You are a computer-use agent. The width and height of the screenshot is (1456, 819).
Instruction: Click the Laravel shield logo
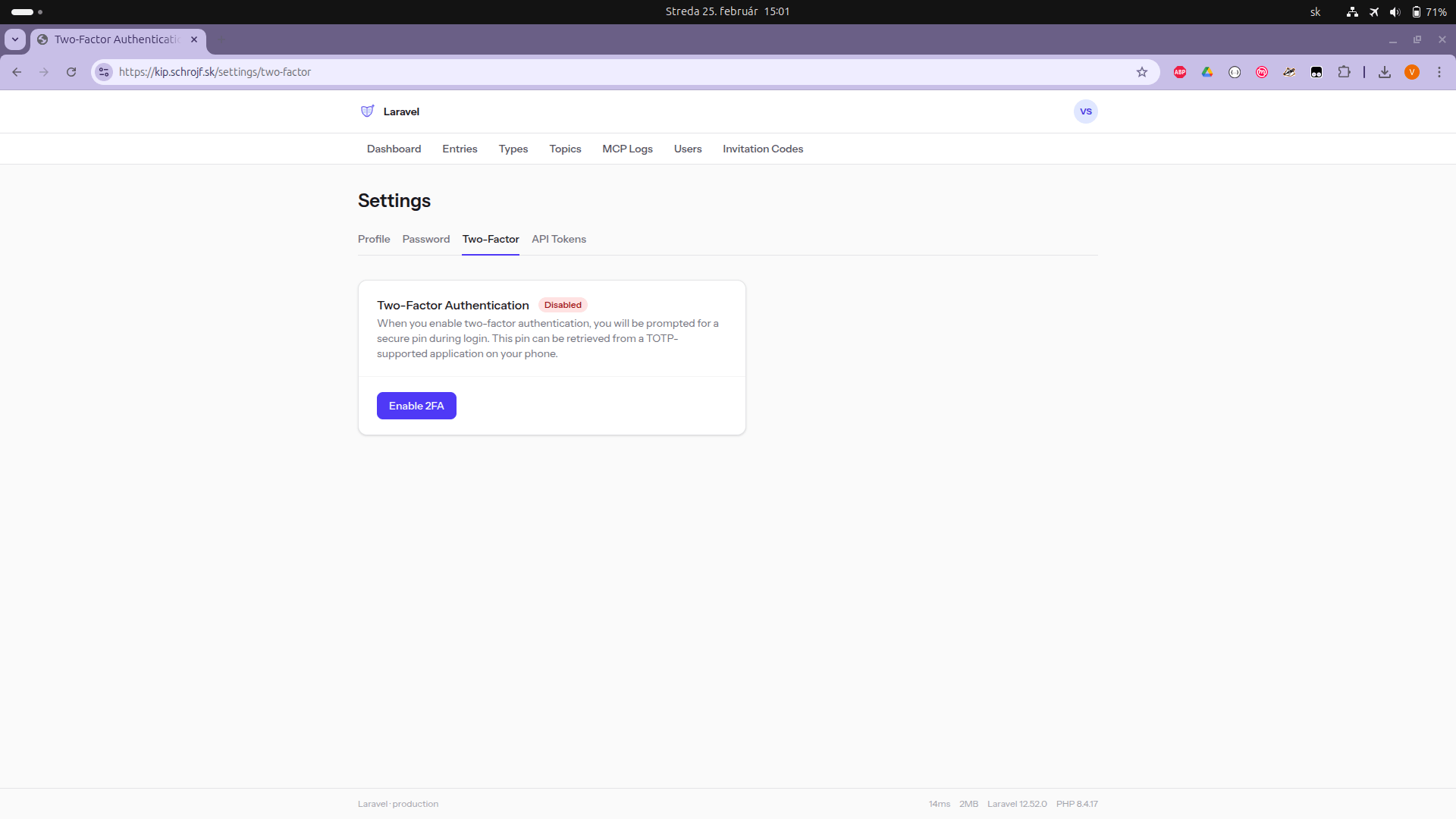tap(368, 111)
